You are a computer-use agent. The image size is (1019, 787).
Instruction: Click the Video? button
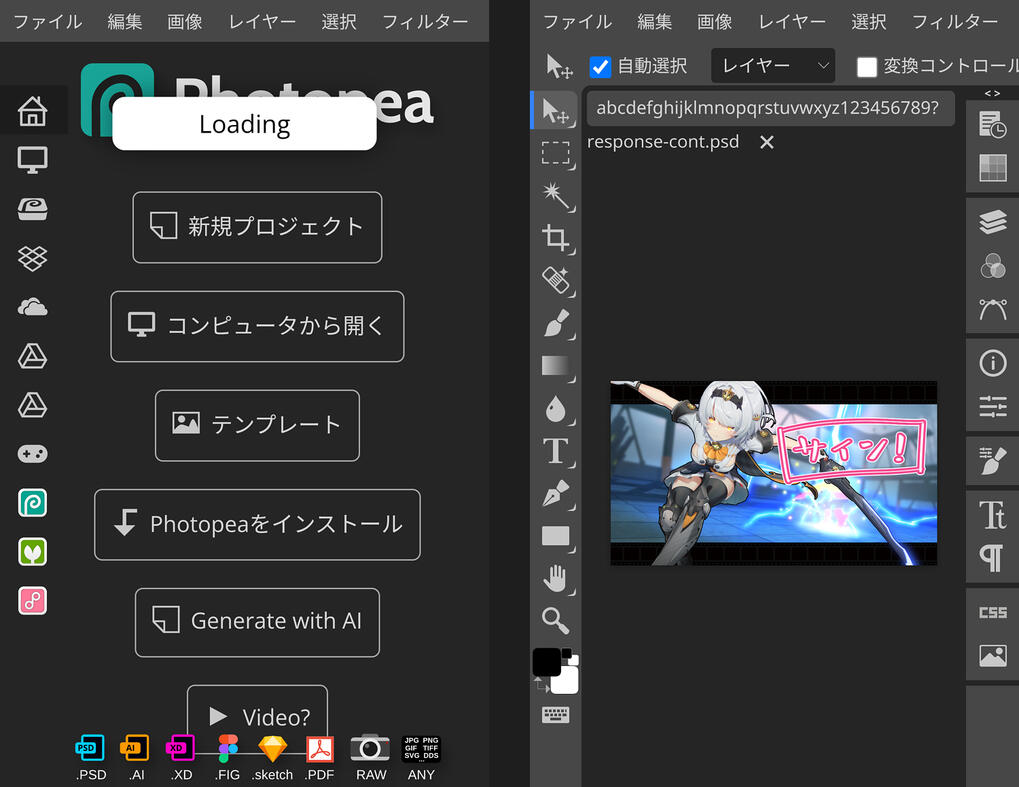[257, 717]
